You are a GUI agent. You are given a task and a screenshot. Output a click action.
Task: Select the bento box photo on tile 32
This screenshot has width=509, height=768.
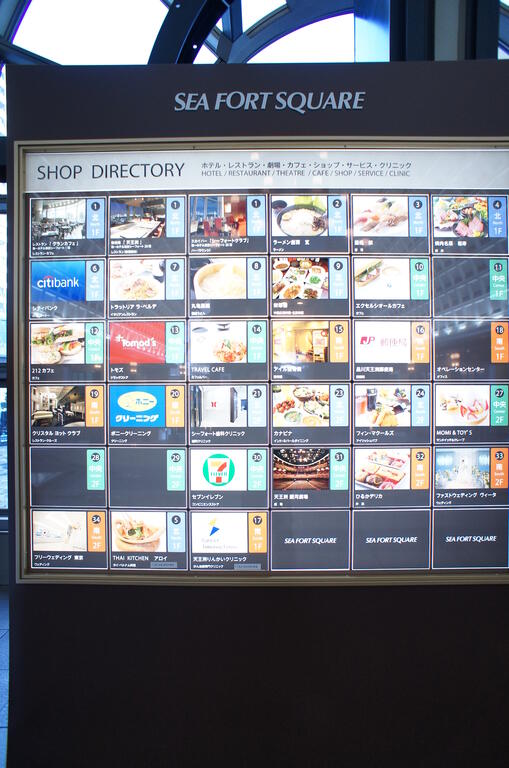tap(383, 469)
